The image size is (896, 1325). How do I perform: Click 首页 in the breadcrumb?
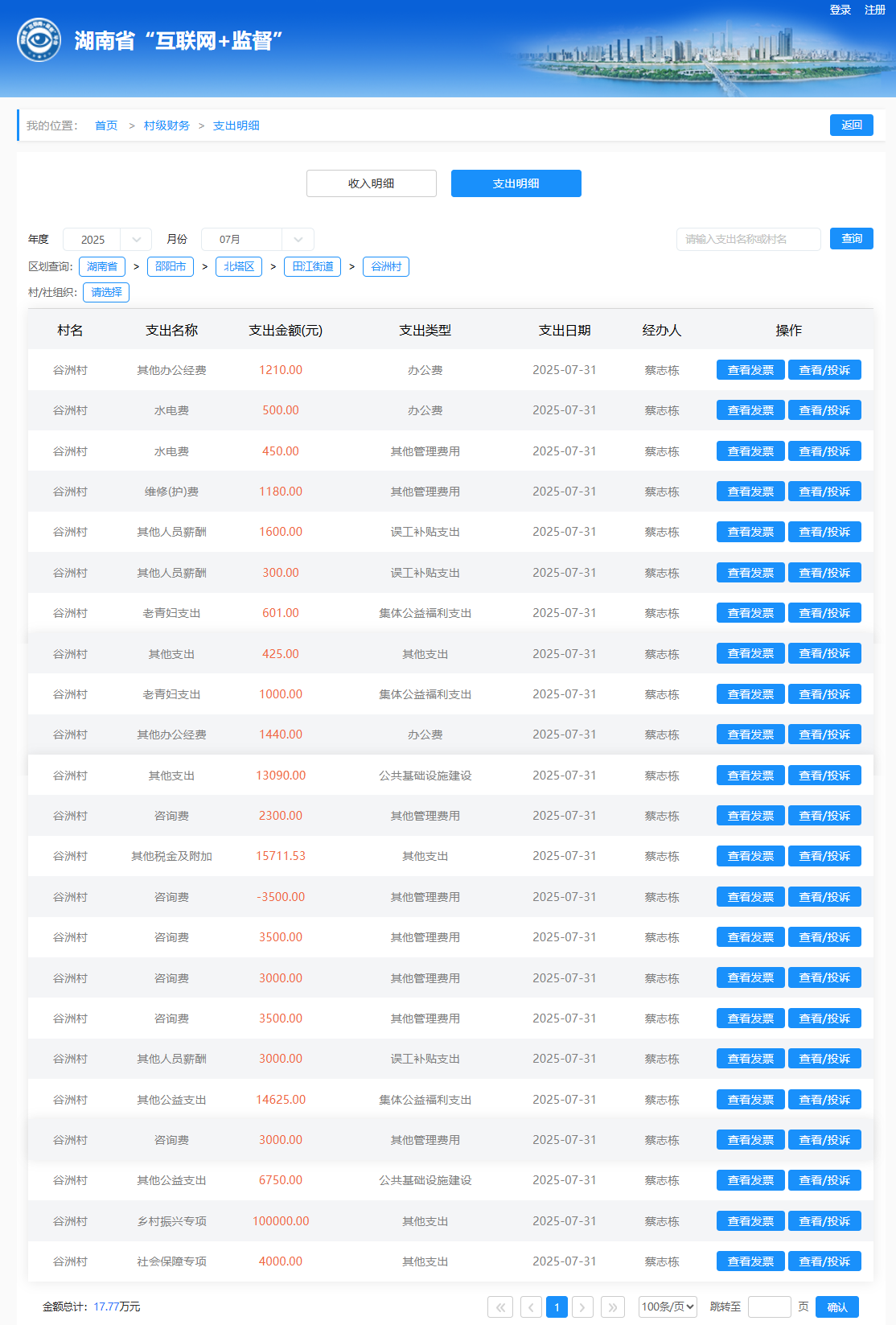click(106, 126)
